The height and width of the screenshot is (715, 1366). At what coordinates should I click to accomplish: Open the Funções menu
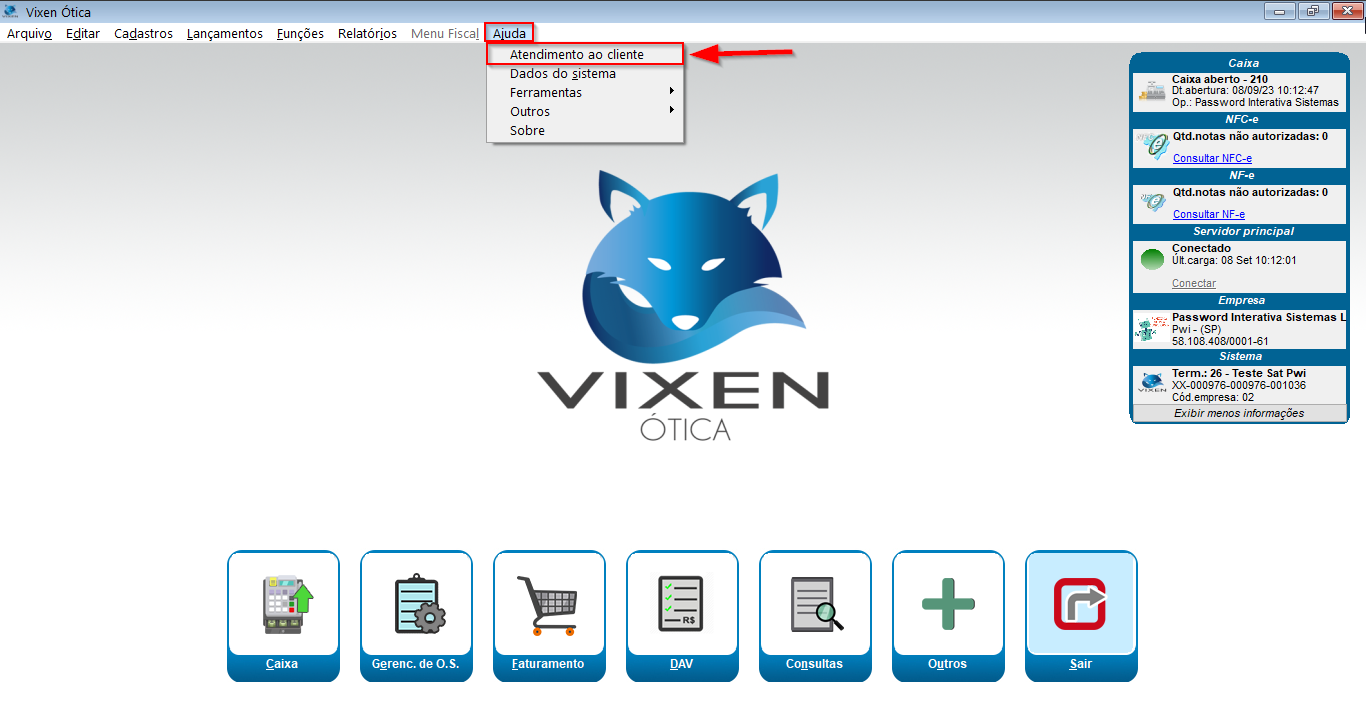[x=300, y=33]
